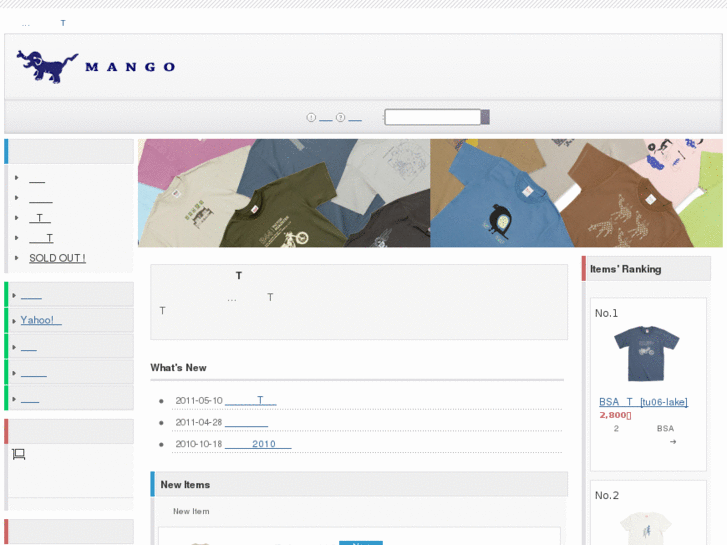Screen dimensions: 727x545
Task: Click the No.1 ranked blue t-shirt thumbnail
Action: (646, 354)
